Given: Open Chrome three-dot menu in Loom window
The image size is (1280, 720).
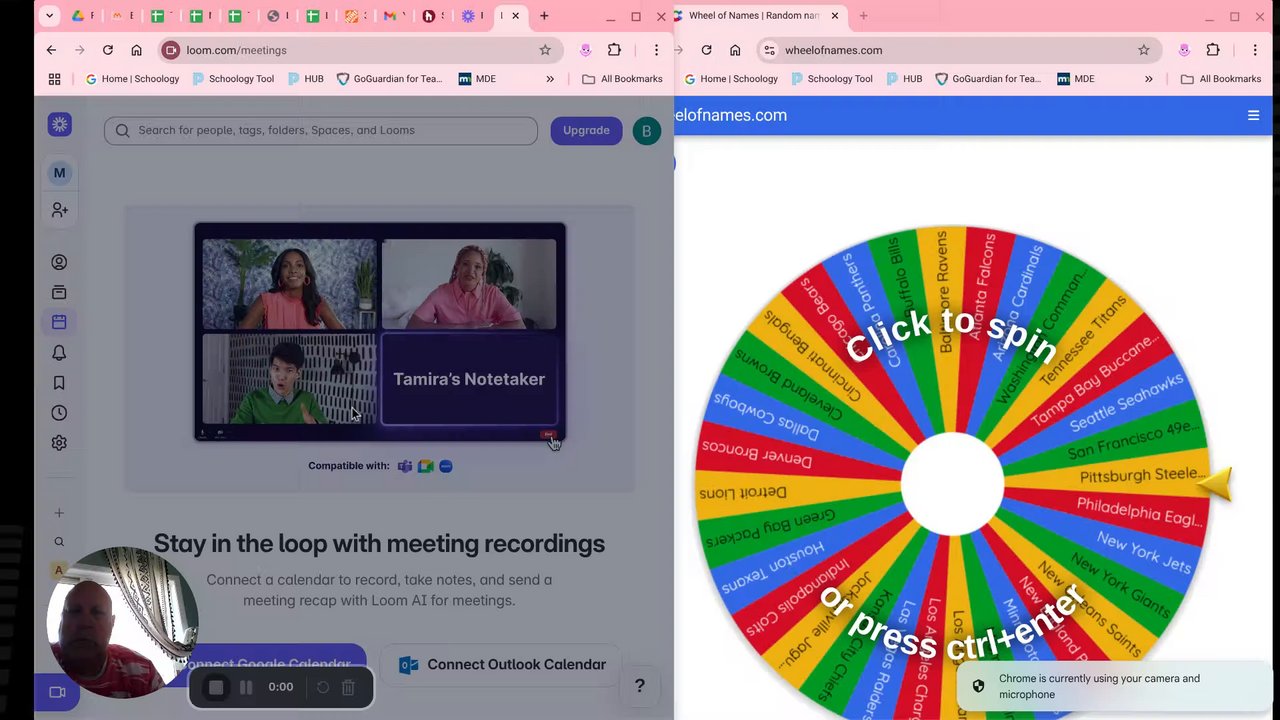Looking at the screenshot, I should point(656,50).
